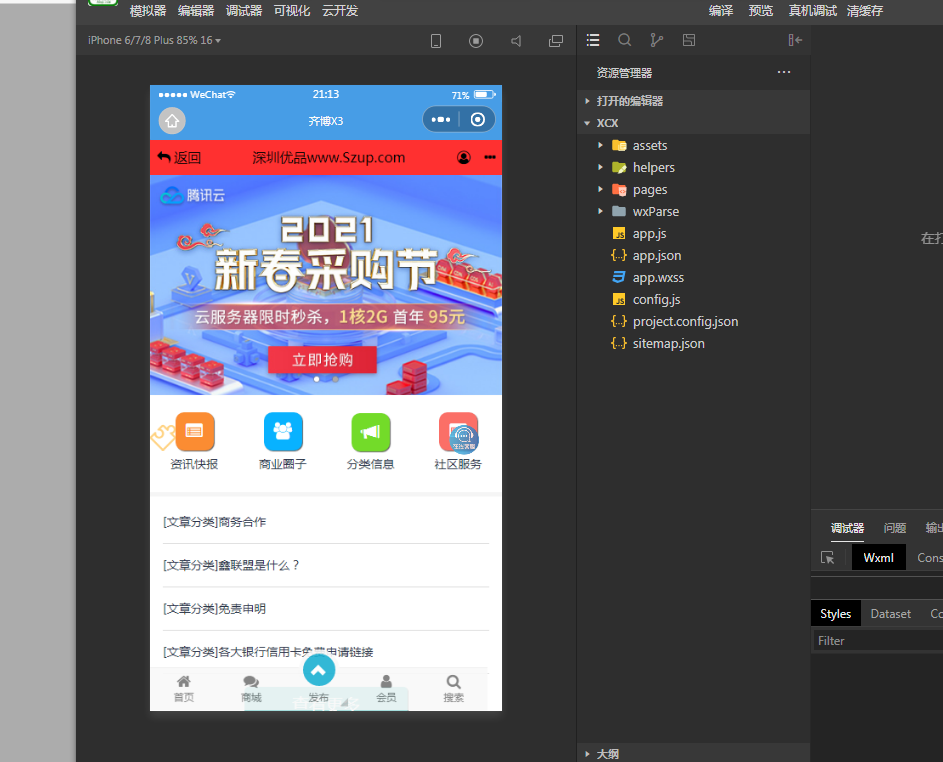Open the source control branch icon
Image resolution: width=943 pixels, height=762 pixels.
[657, 40]
